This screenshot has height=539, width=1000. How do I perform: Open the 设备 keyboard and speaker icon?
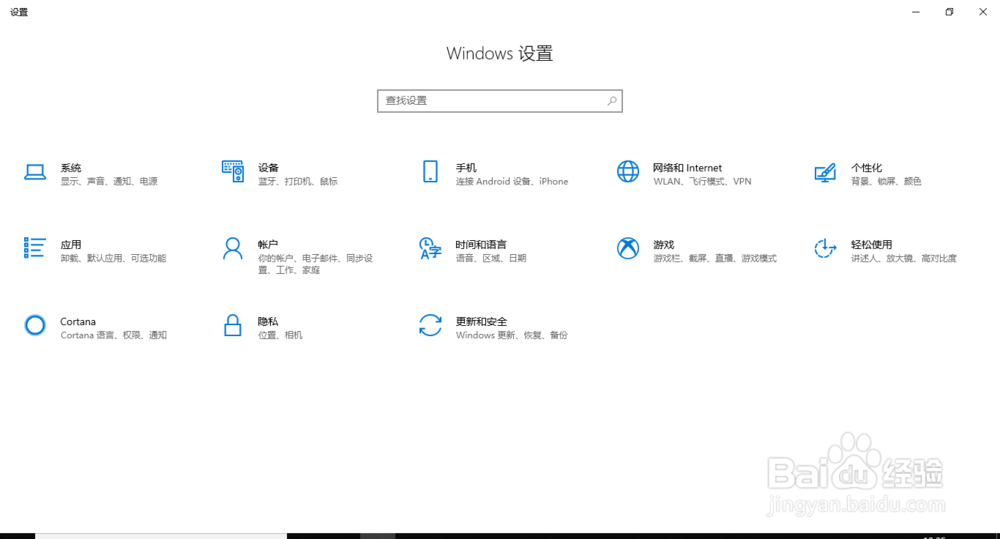click(x=233, y=172)
